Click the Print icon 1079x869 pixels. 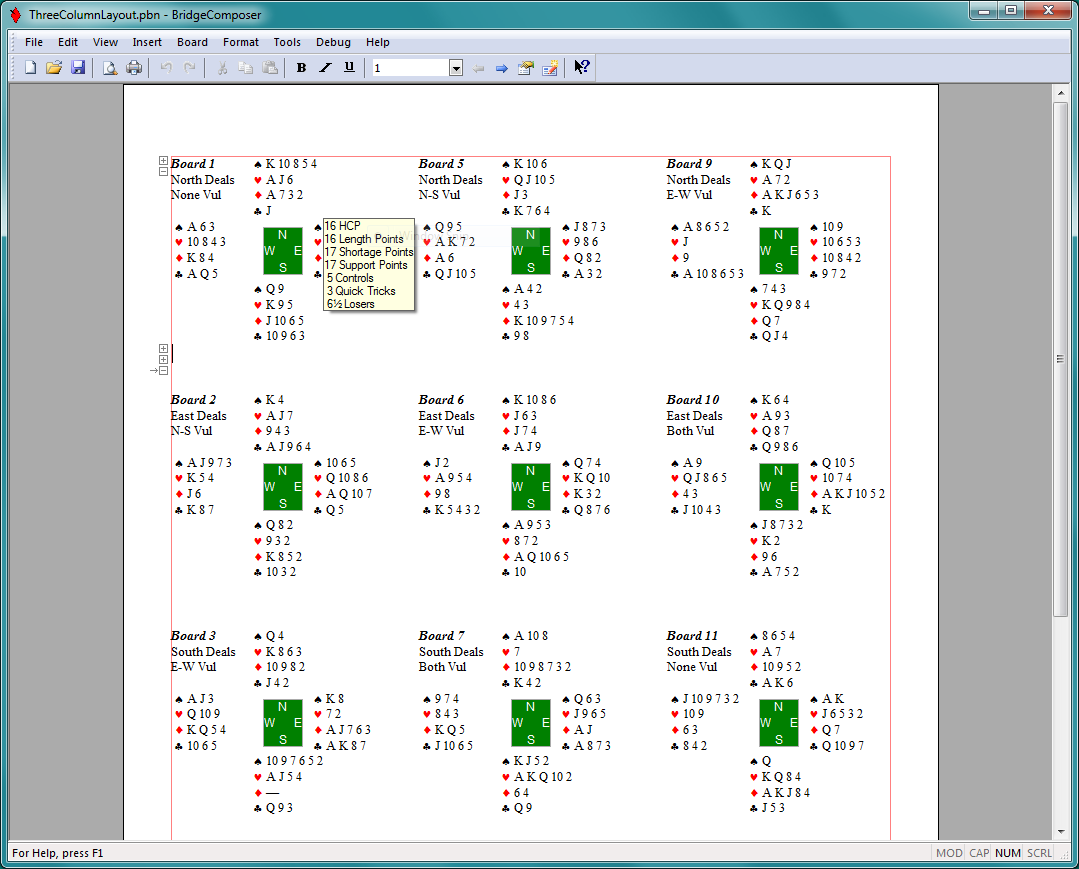tap(134, 68)
